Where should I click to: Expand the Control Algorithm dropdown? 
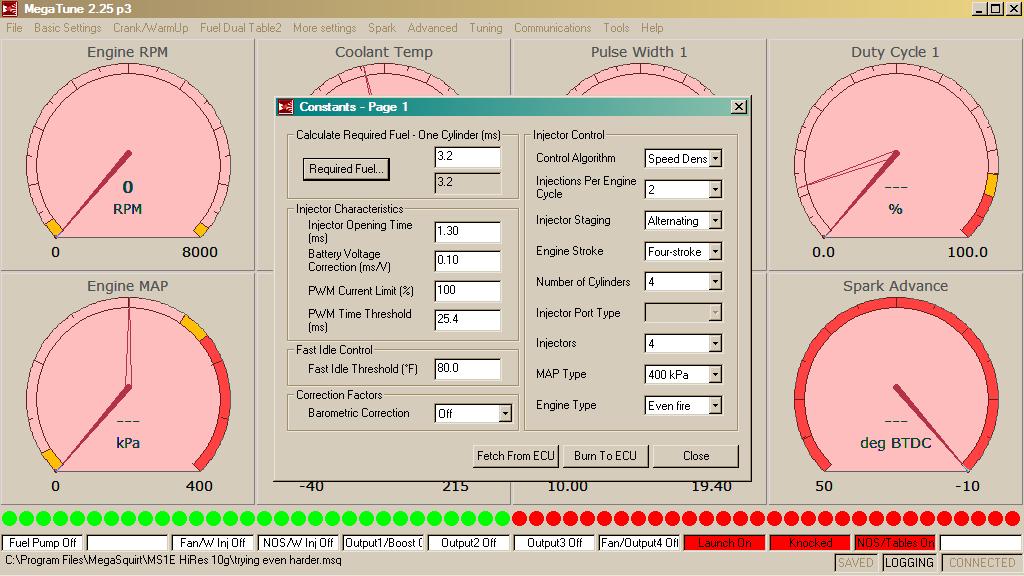pos(715,159)
